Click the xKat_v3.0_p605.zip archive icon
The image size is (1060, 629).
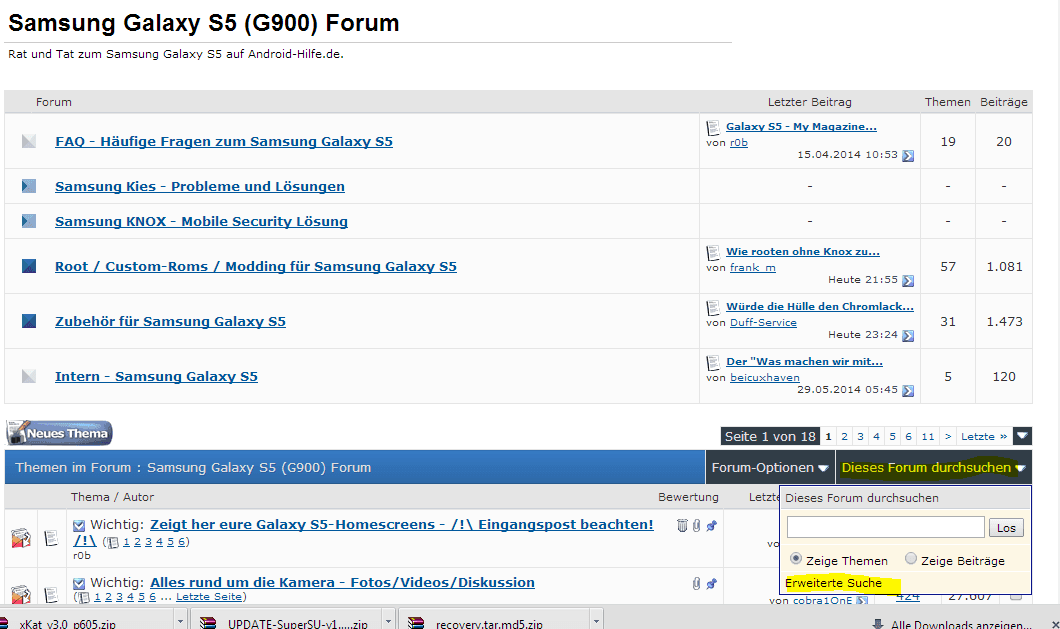coord(5,624)
